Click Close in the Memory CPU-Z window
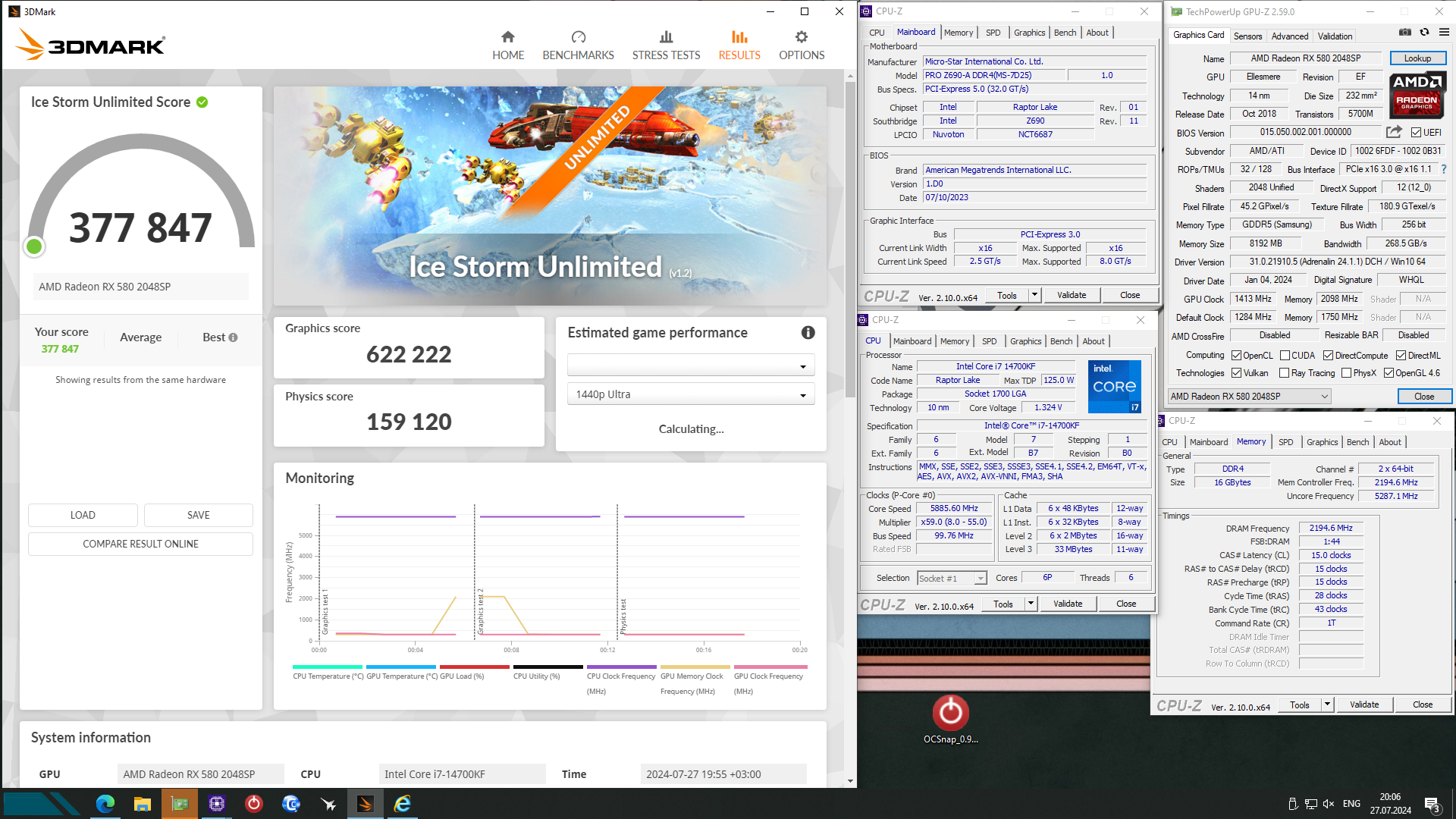The height and width of the screenshot is (819, 1456). (1423, 705)
